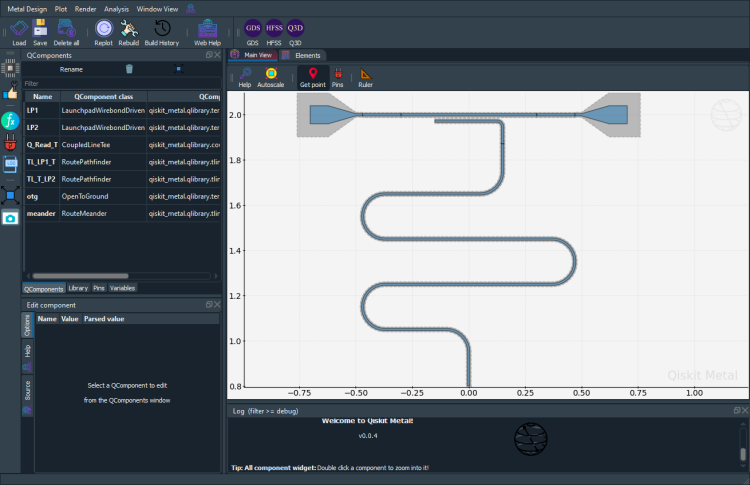Screen dimensions: 750x485
Task: Float the Edit component panel
Action: tap(209, 305)
